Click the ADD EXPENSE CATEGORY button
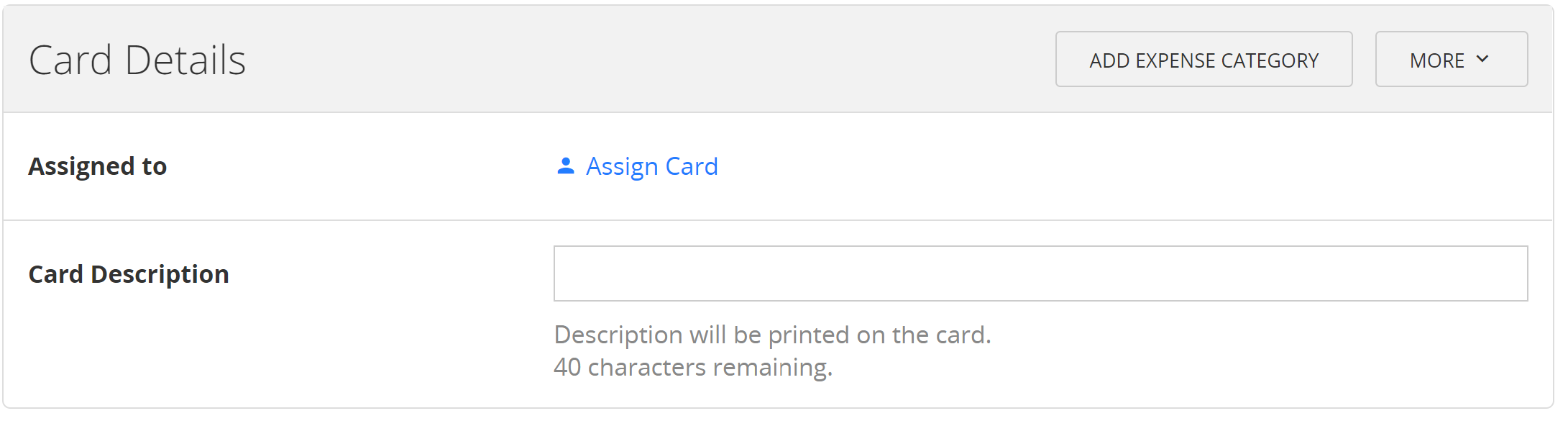Screen dimensions: 1568x421 tap(1203, 59)
